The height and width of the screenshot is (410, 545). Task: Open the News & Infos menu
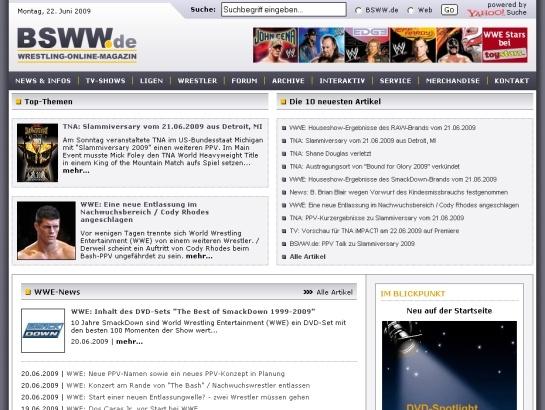pyautogui.click(x=43, y=81)
